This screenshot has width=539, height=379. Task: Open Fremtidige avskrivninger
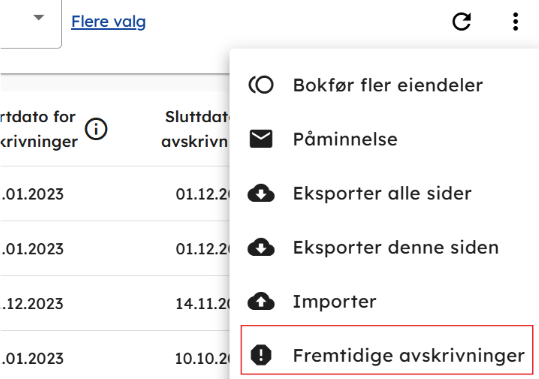pos(387,350)
